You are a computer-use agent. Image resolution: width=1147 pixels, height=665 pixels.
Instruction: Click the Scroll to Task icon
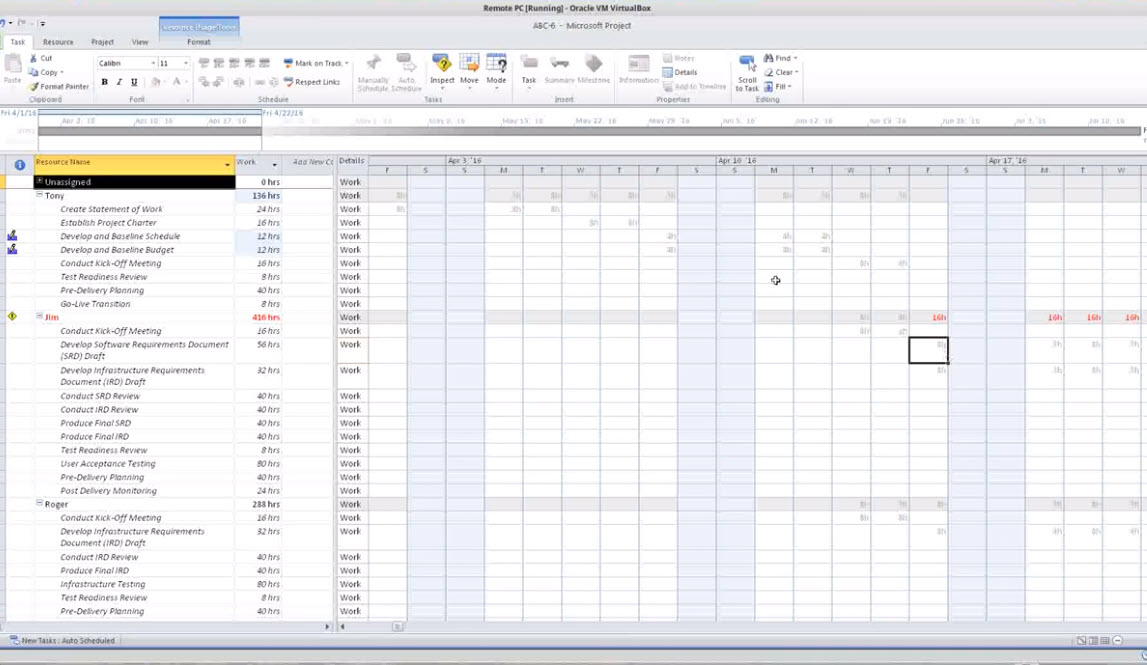747,65
